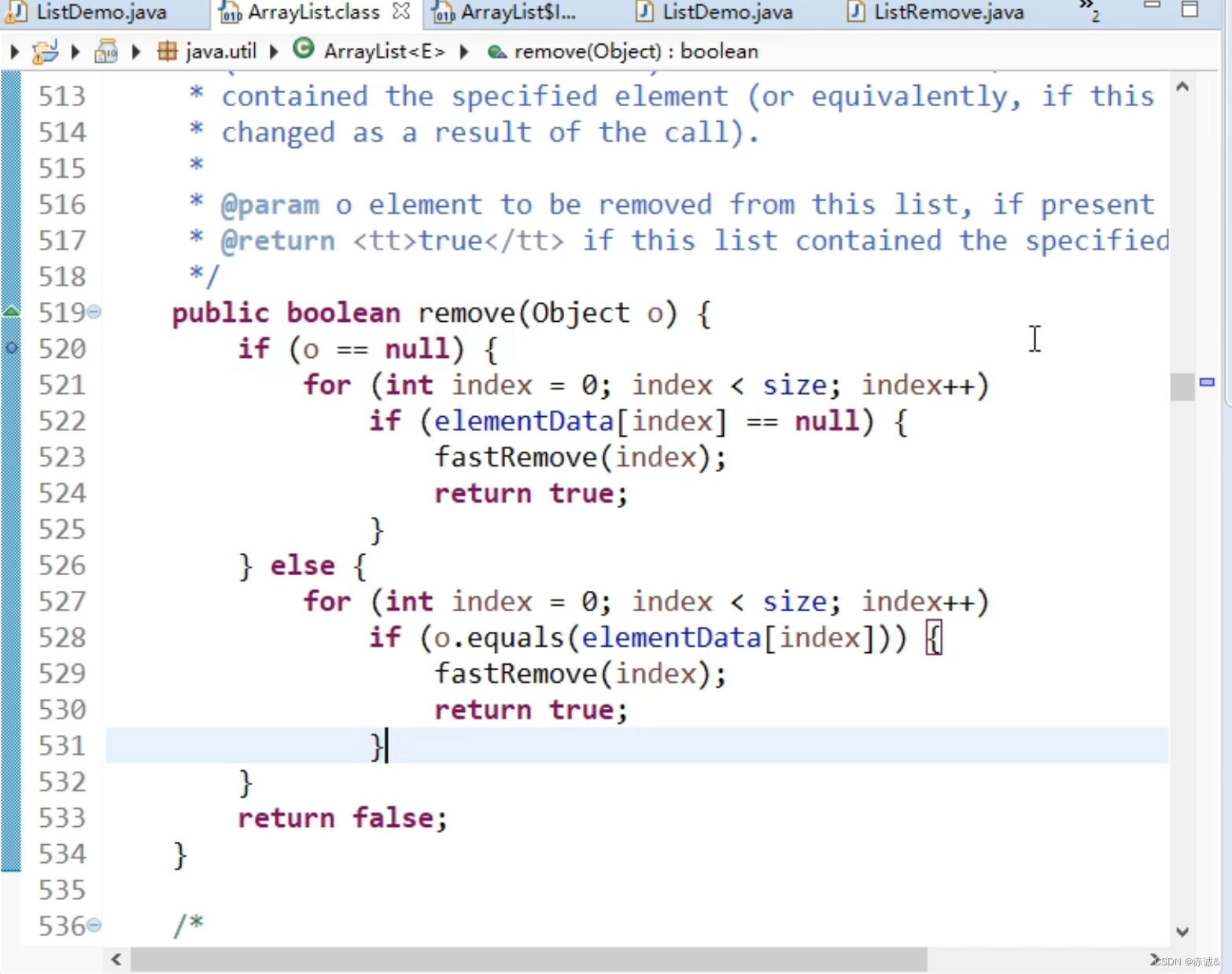Click the vertical scrollbar up arrow
This screenshot has height=974, width=1232.
(x=1182, y=86)
